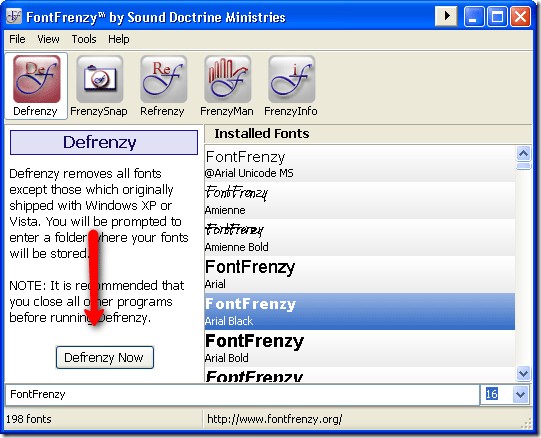
Task: Select the Amienne font entry
Action: (x=360, y=201)
